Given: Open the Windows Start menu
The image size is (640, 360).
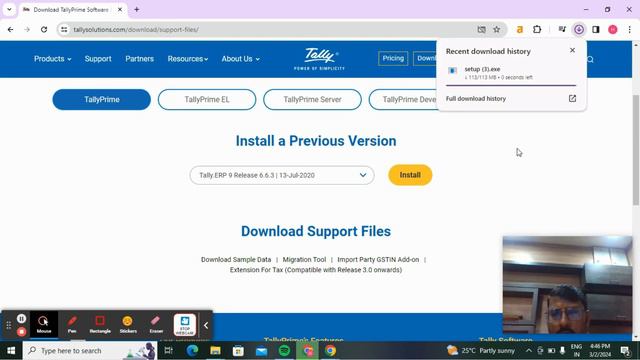Looking at the screenshot, I should 11,351.
